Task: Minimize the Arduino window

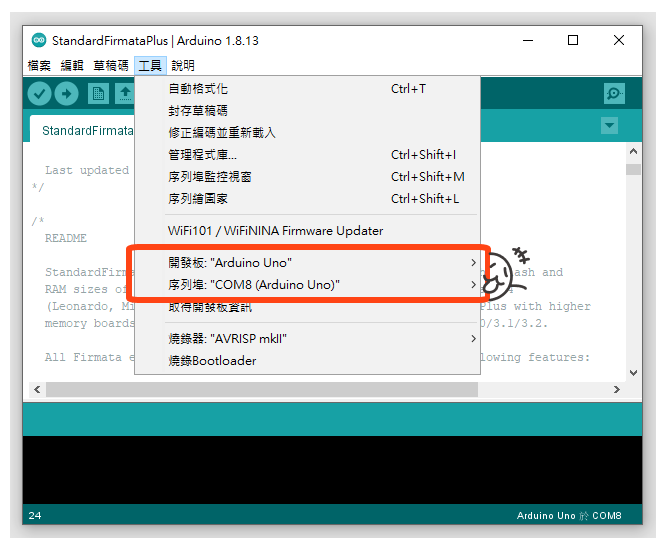Action: pyautogui.click(x=528, y=40)
